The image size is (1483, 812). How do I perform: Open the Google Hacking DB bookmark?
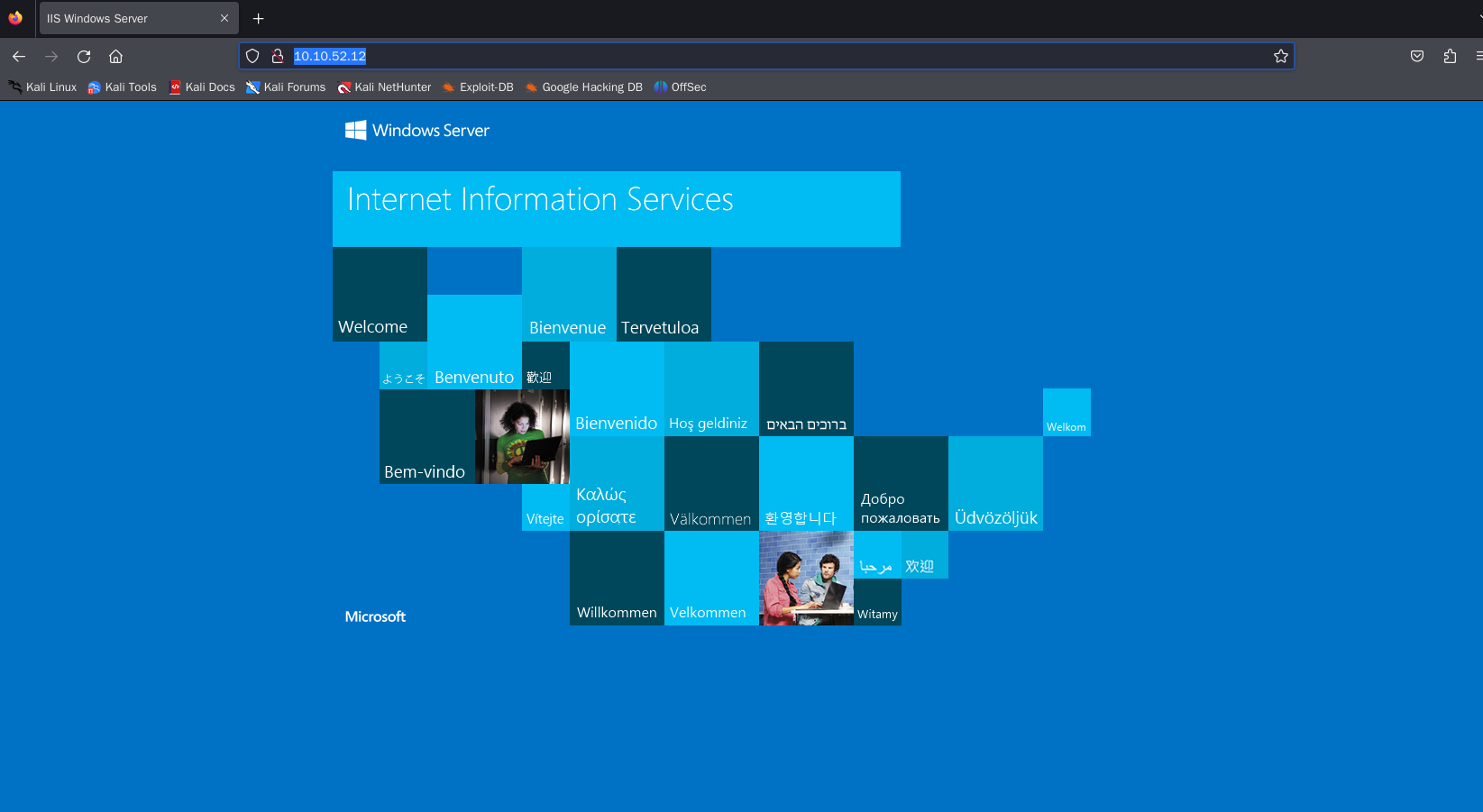click(583, 87)
